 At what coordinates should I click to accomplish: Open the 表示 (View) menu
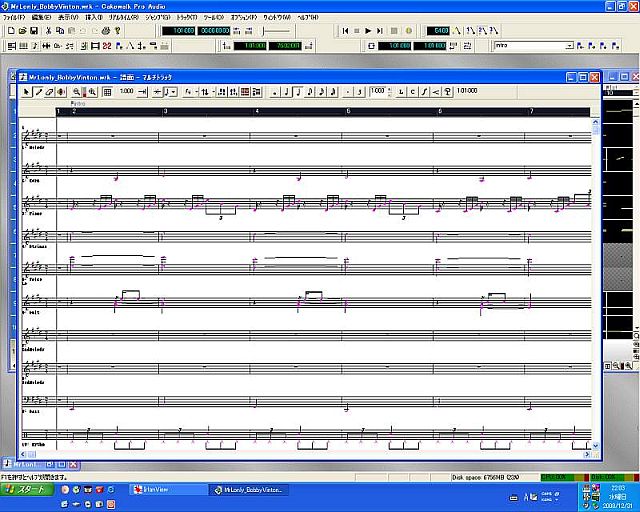point(68,18)
